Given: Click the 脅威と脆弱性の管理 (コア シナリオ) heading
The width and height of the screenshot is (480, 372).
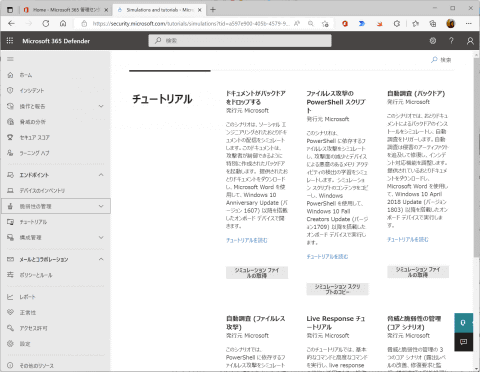Looking at the screenshot, I should [x=414, y=323].
